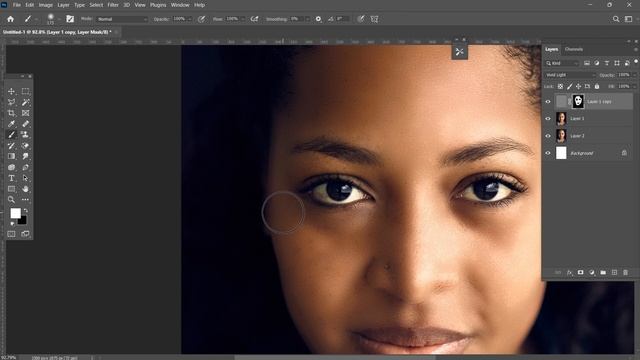Select the Gradient tool

pyautogui.click(x=11, y=156)
